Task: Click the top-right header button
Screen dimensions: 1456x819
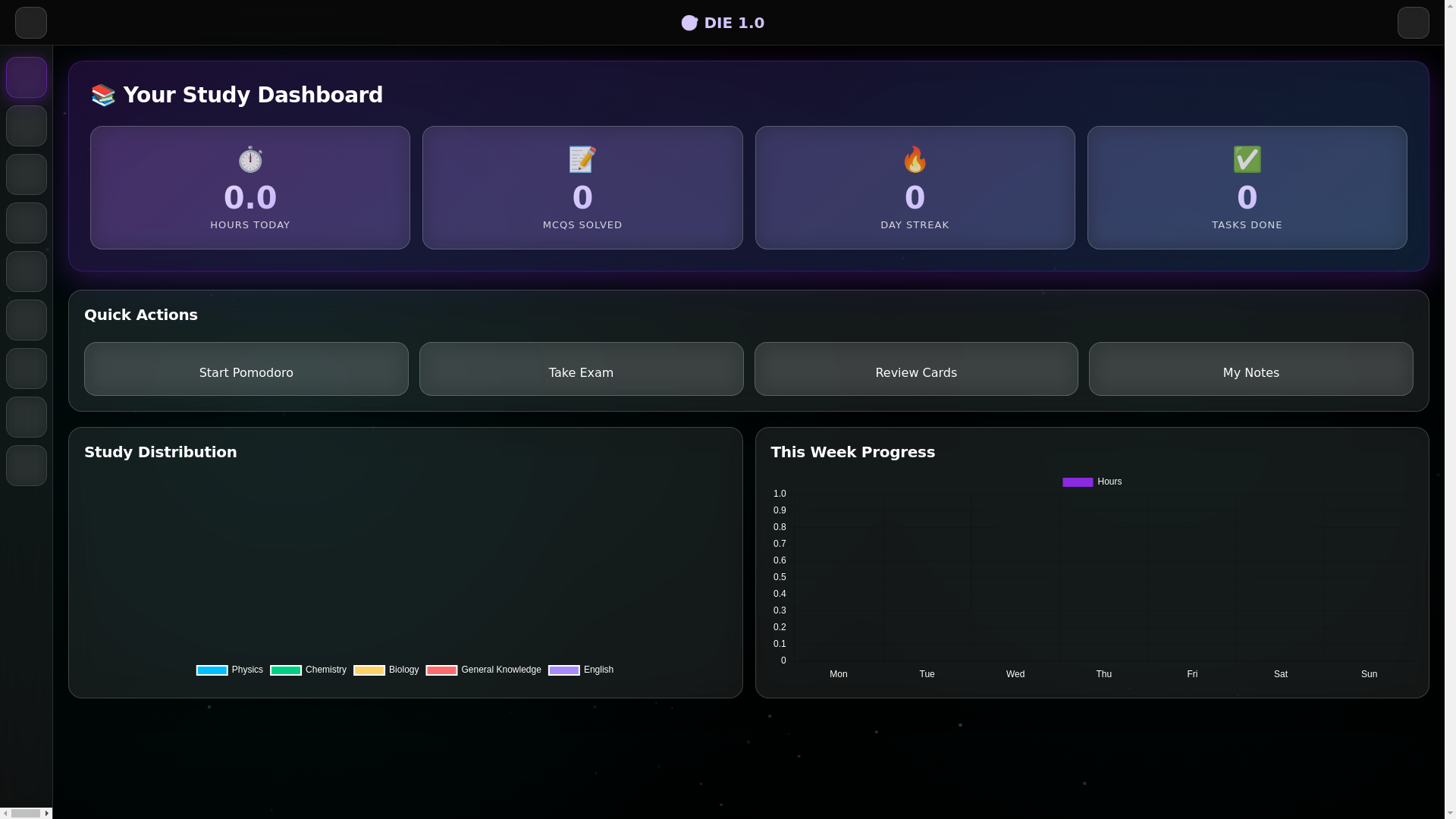Action: tap(1413, 23)
